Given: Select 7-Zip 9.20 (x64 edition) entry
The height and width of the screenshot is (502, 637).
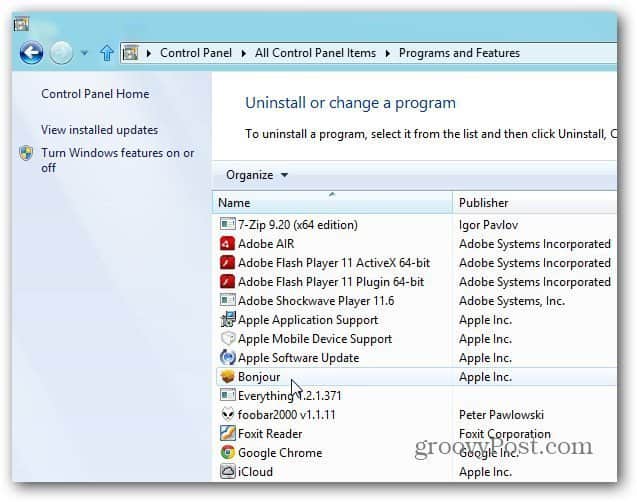Looking at the screenshot, I should [x=298, y=225].
